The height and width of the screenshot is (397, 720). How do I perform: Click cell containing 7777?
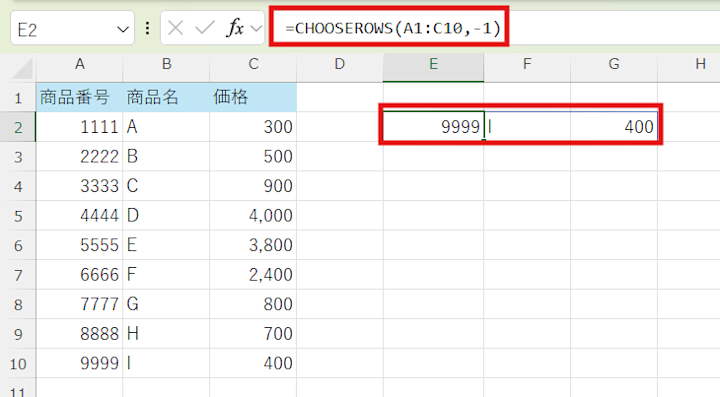click(79, 304)
